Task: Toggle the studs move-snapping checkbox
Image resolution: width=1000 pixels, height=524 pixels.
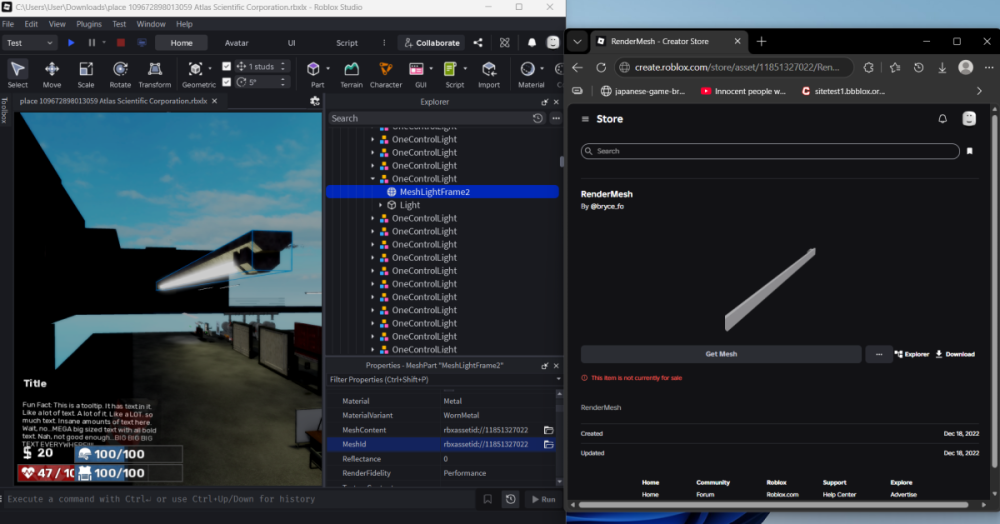Action: 226,66
